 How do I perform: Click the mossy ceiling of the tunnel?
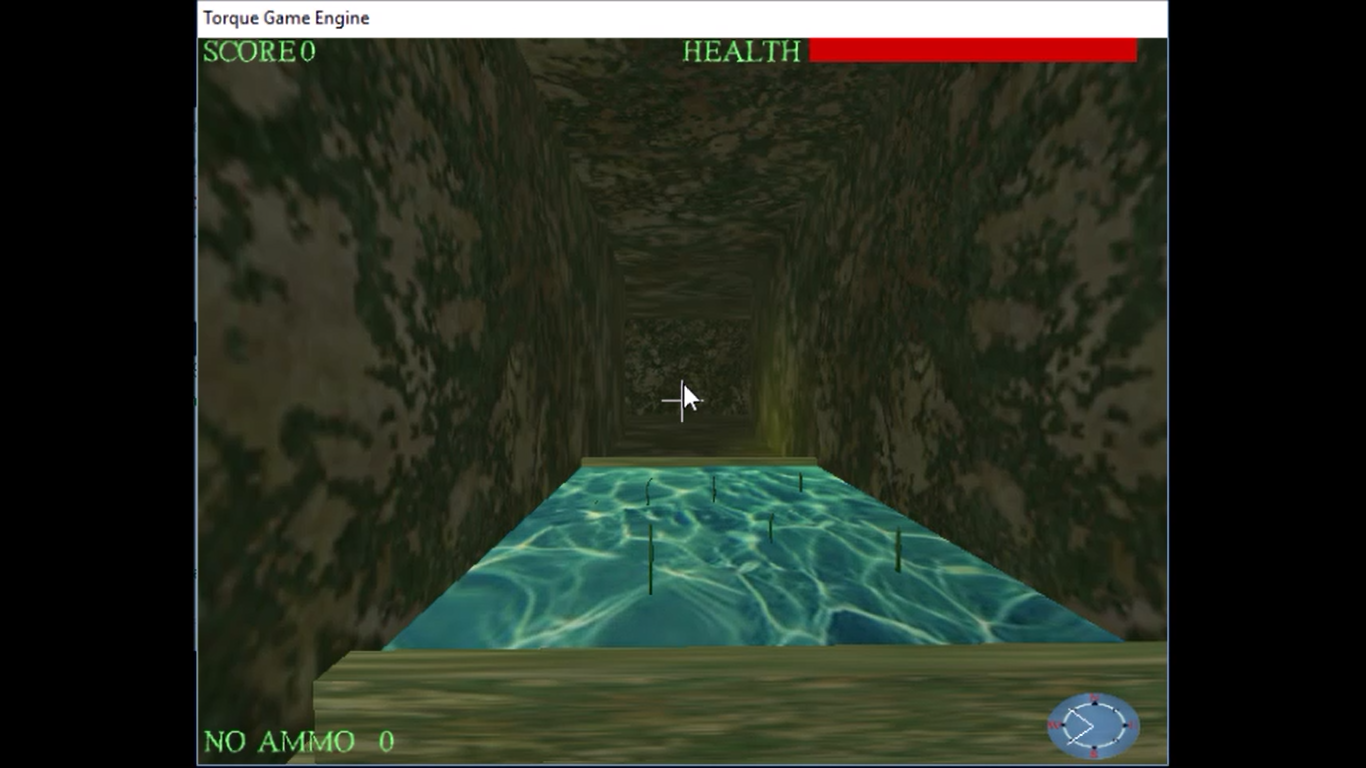(690, 140)
